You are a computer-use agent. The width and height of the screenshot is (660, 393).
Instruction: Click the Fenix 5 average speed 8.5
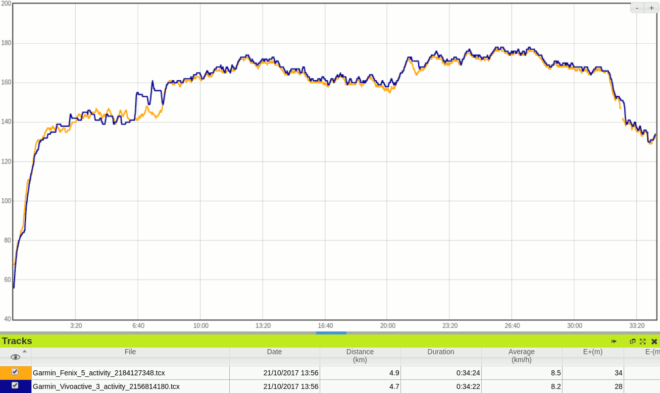[556, 373]
